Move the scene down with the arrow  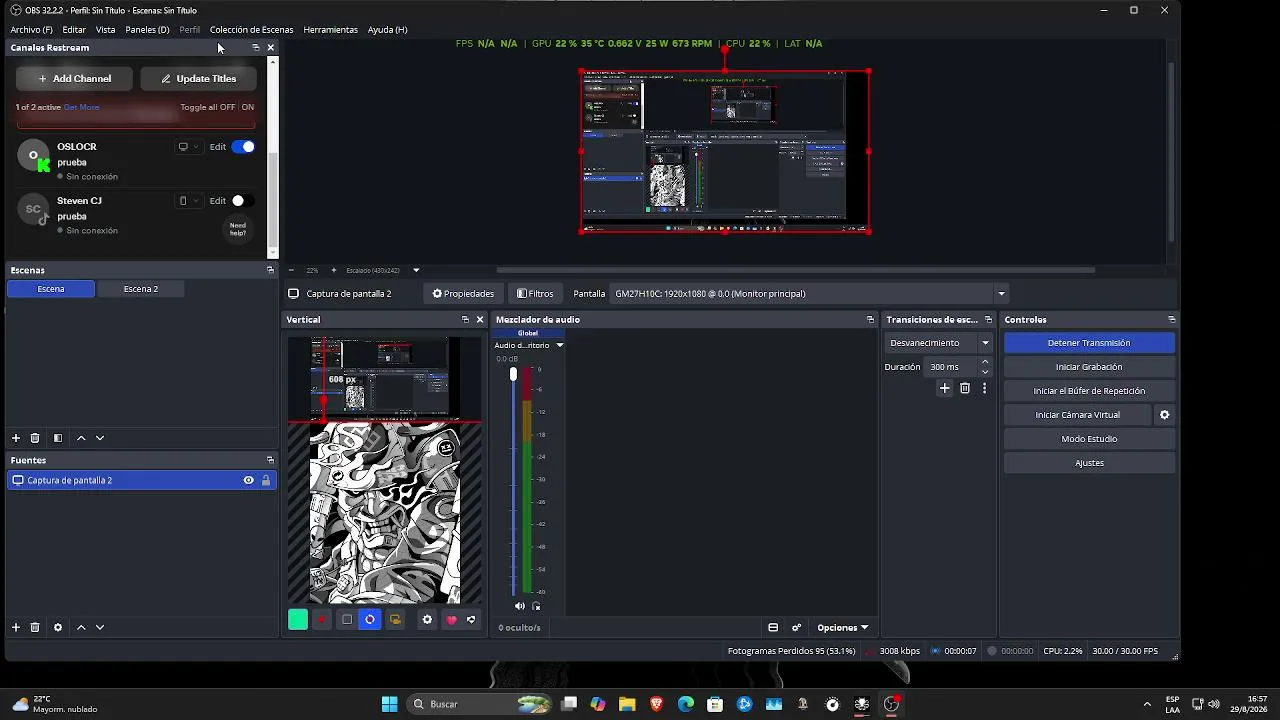pyautogui.click(x=100, y=438)
